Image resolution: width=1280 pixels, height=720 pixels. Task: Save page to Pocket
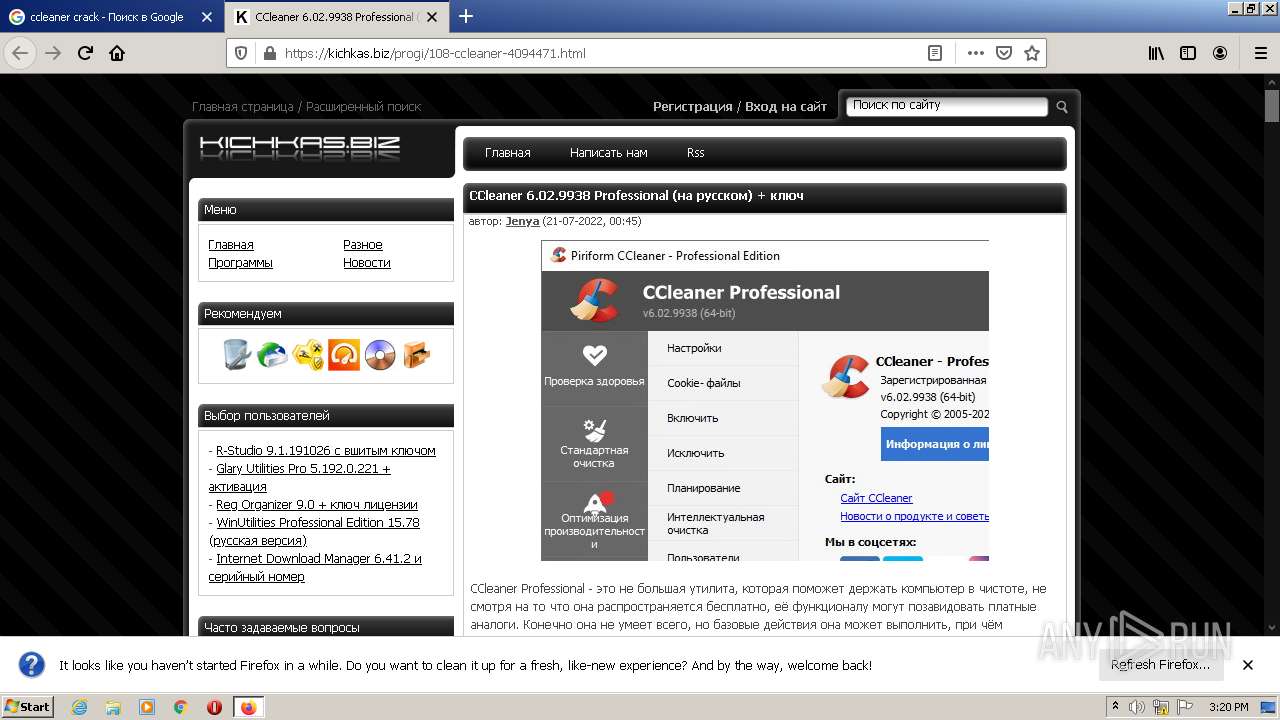click(1004, 53)
